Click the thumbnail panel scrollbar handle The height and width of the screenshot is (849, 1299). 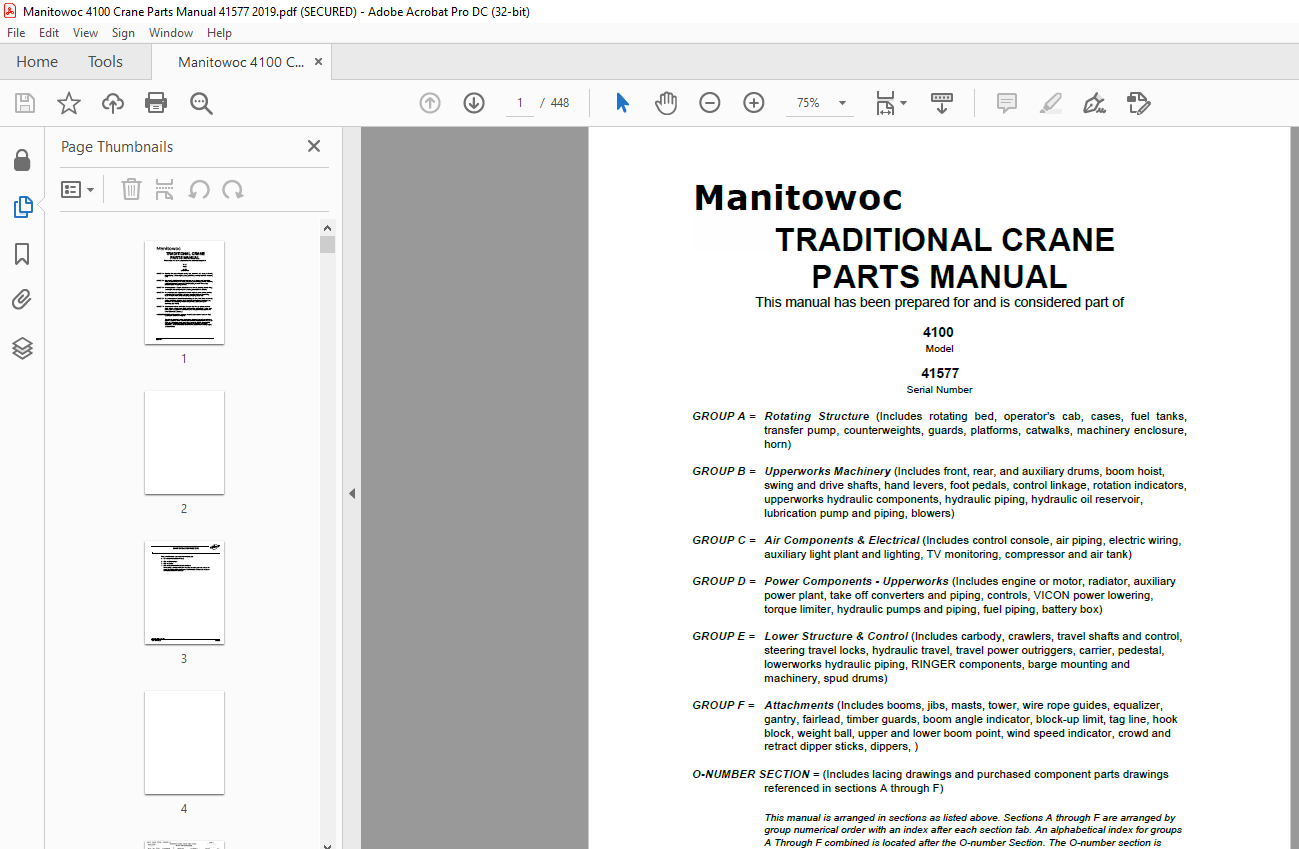(327, 245)
